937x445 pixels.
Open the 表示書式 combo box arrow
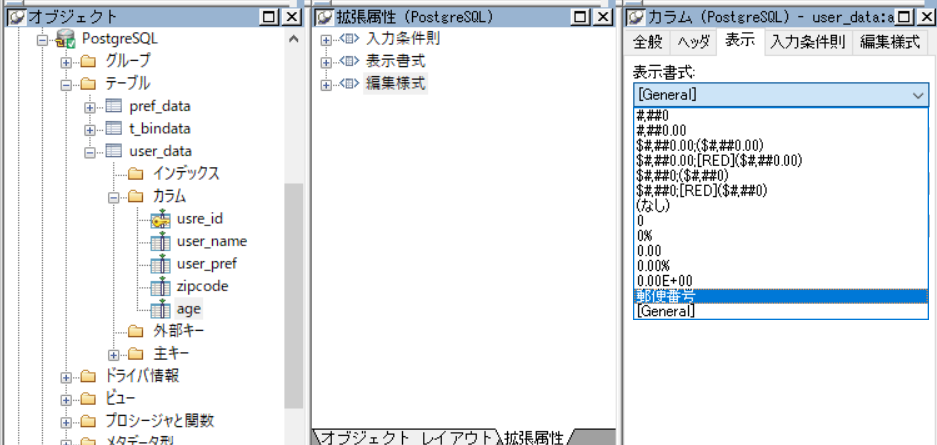tap(917, 95)
